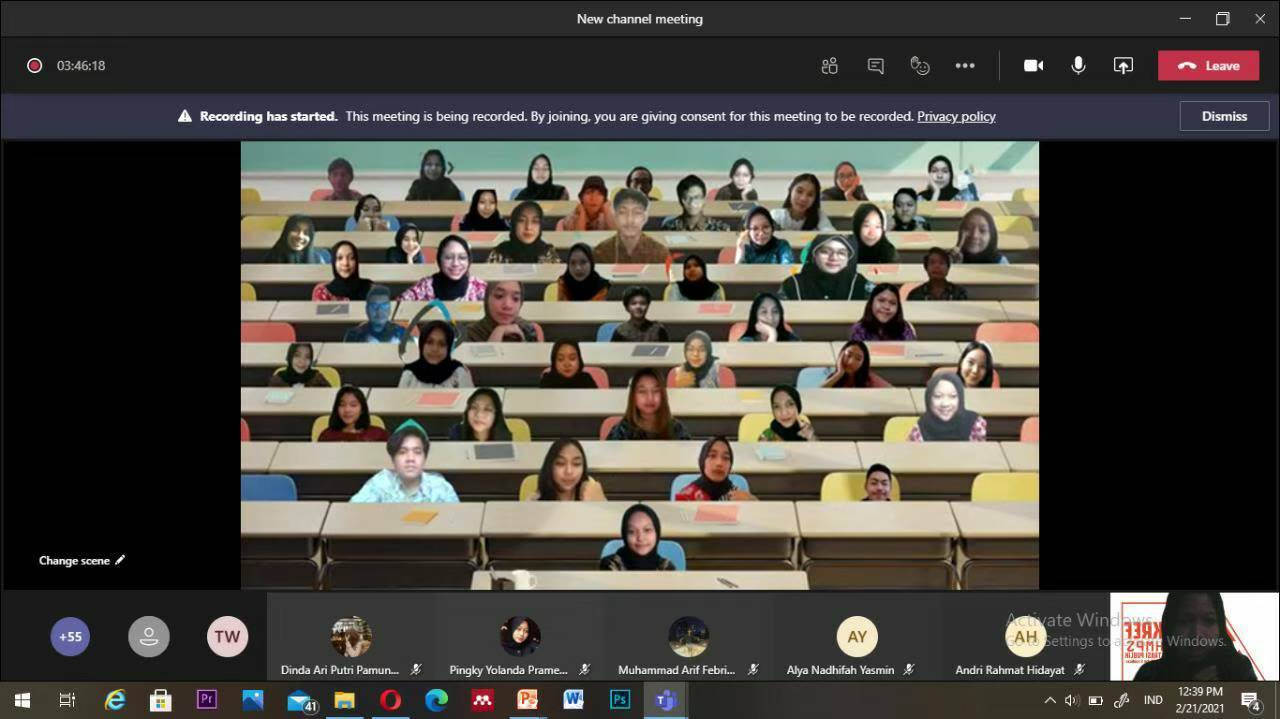
Task: Select the TW participant avatar
Action: pyautogui.click(x=227, y=636)
